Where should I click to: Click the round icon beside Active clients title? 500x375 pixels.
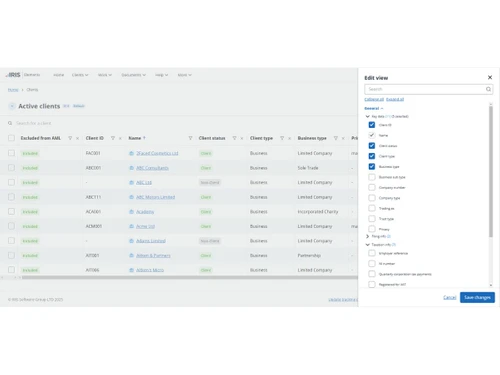12,106
